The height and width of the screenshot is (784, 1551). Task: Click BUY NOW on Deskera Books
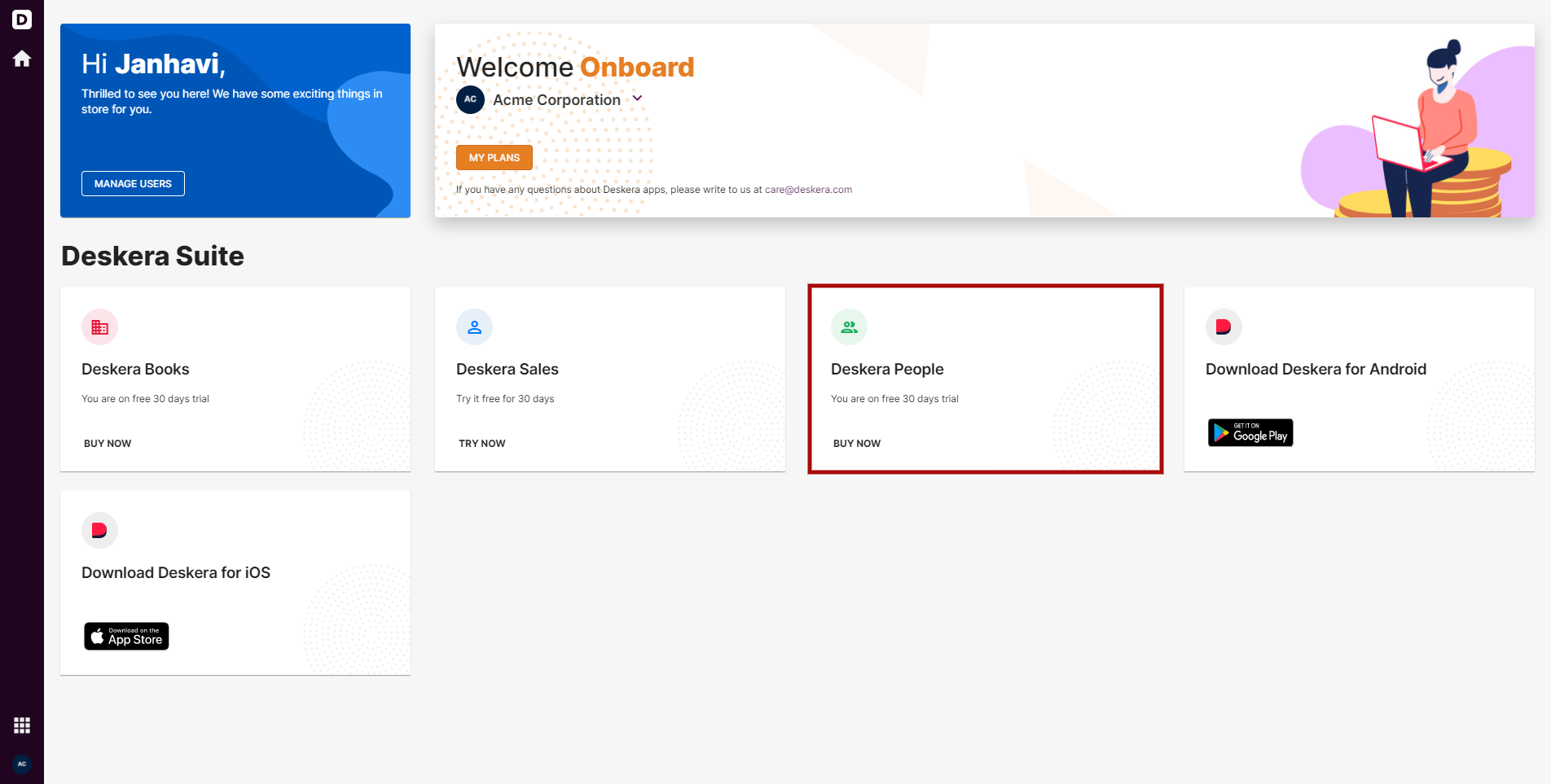click(x=108, y=444)
